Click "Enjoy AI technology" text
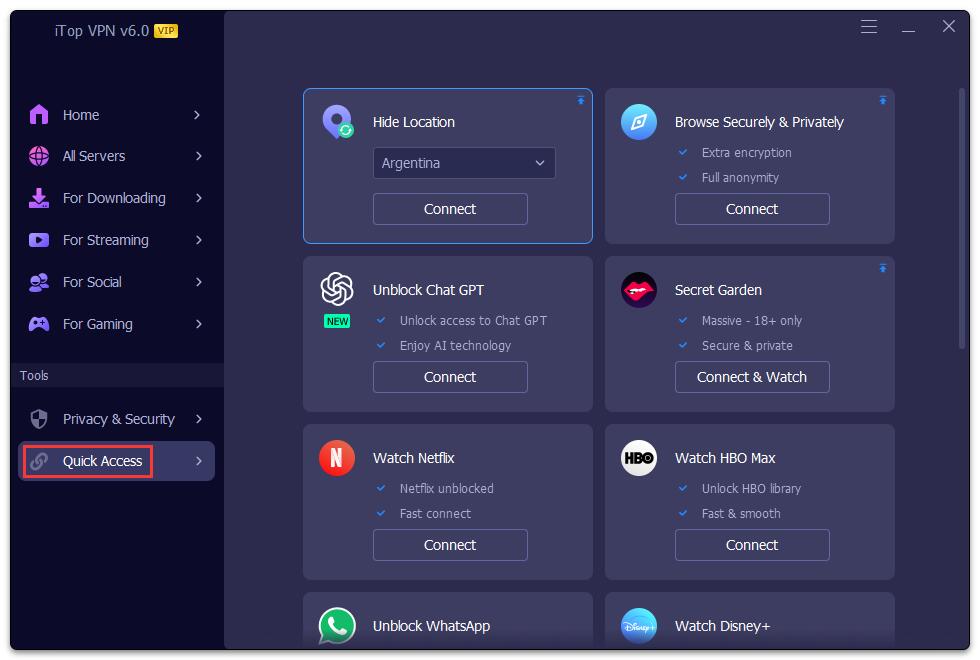This screenshot has width=980, height=660. pos(455,346)
